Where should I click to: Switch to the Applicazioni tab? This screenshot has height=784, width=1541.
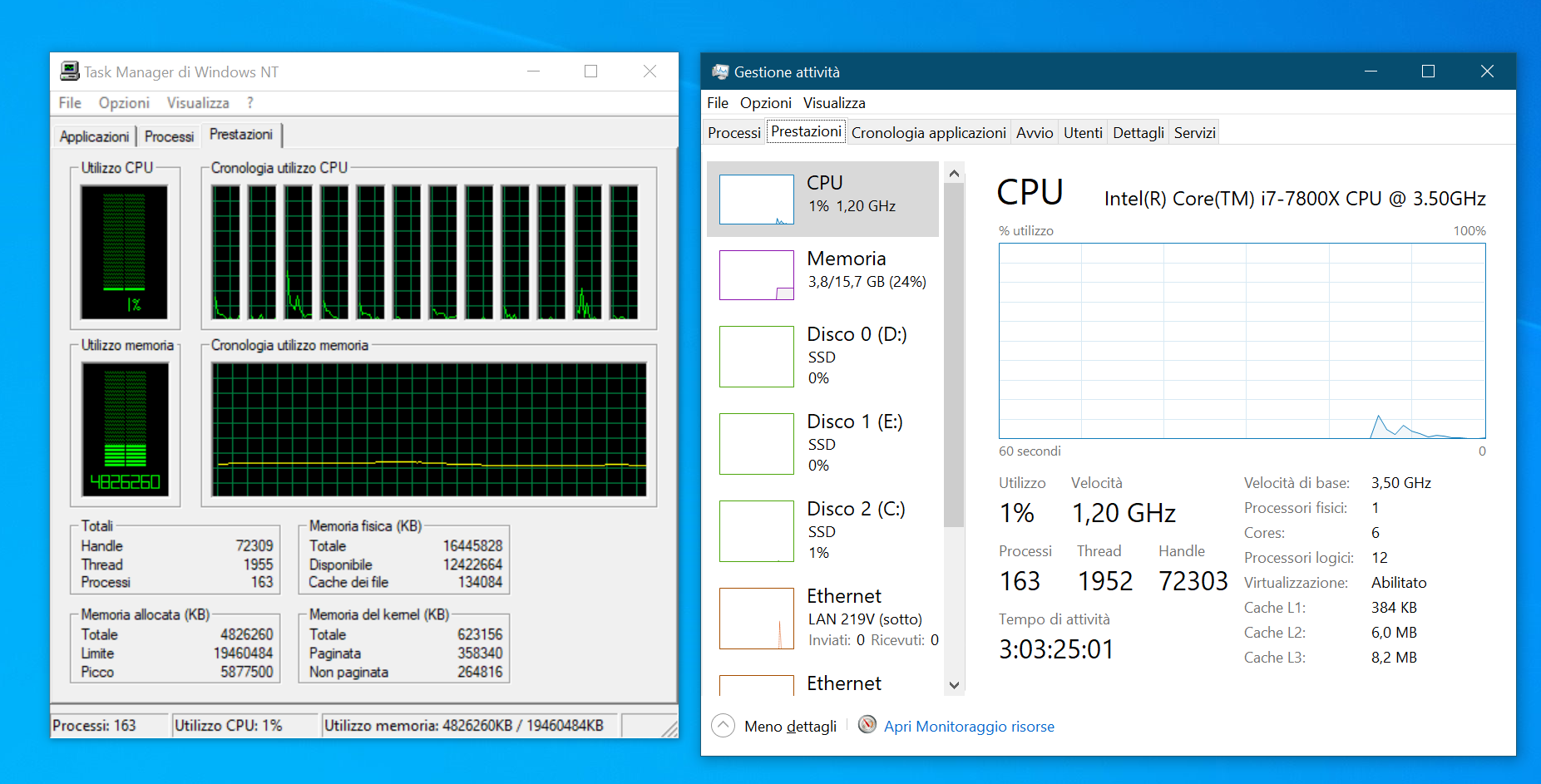[x=95, y=136]
